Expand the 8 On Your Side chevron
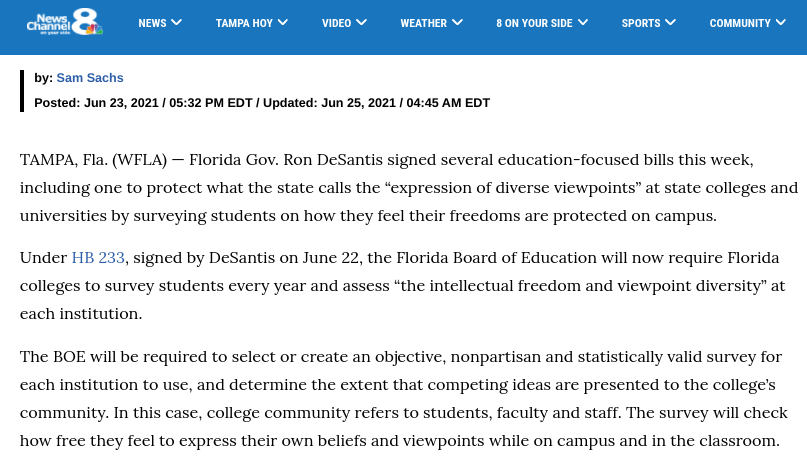This screenshot has width=807, height=467. point(582,22)
